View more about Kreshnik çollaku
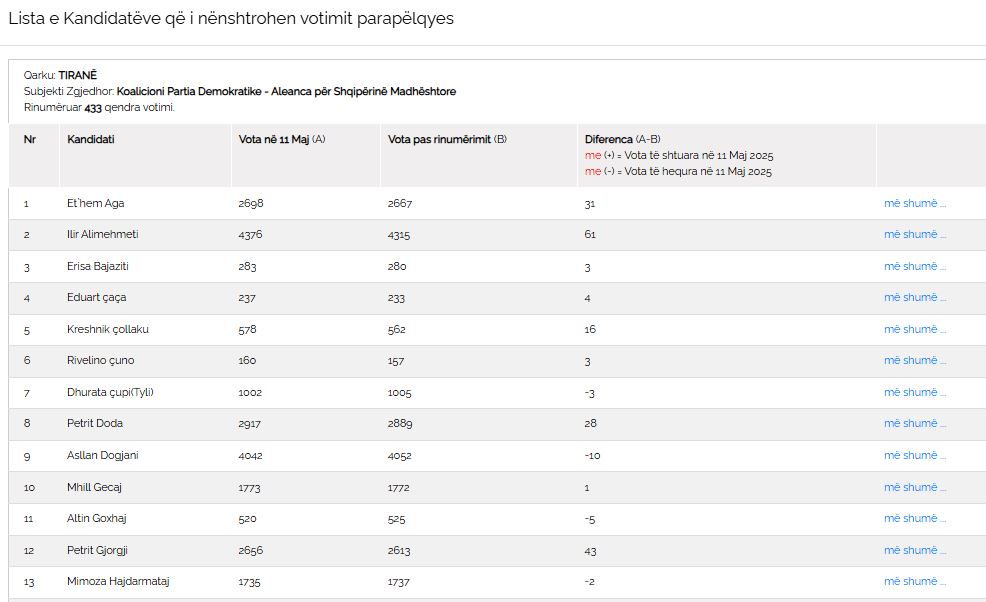This screenshot has width=986, height=602. 914,329
